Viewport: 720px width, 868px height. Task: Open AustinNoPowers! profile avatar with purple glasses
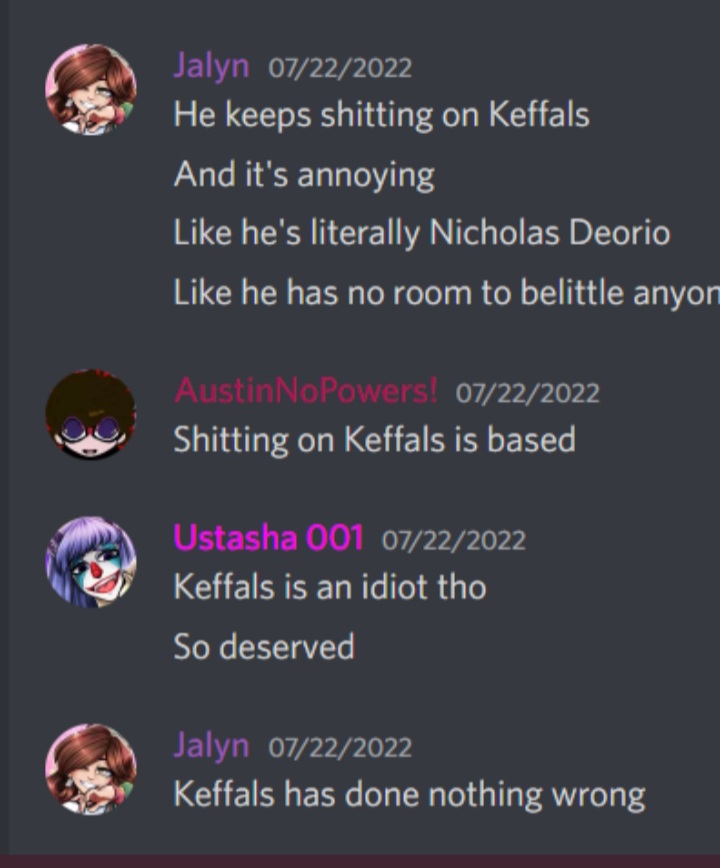pyautogui.click(x=91, y=415)
